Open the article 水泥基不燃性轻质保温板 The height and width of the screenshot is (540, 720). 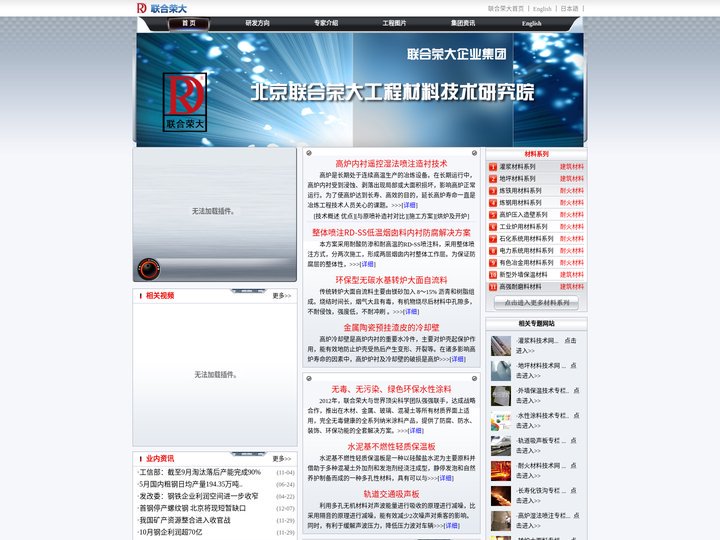(x=391, y=447)
